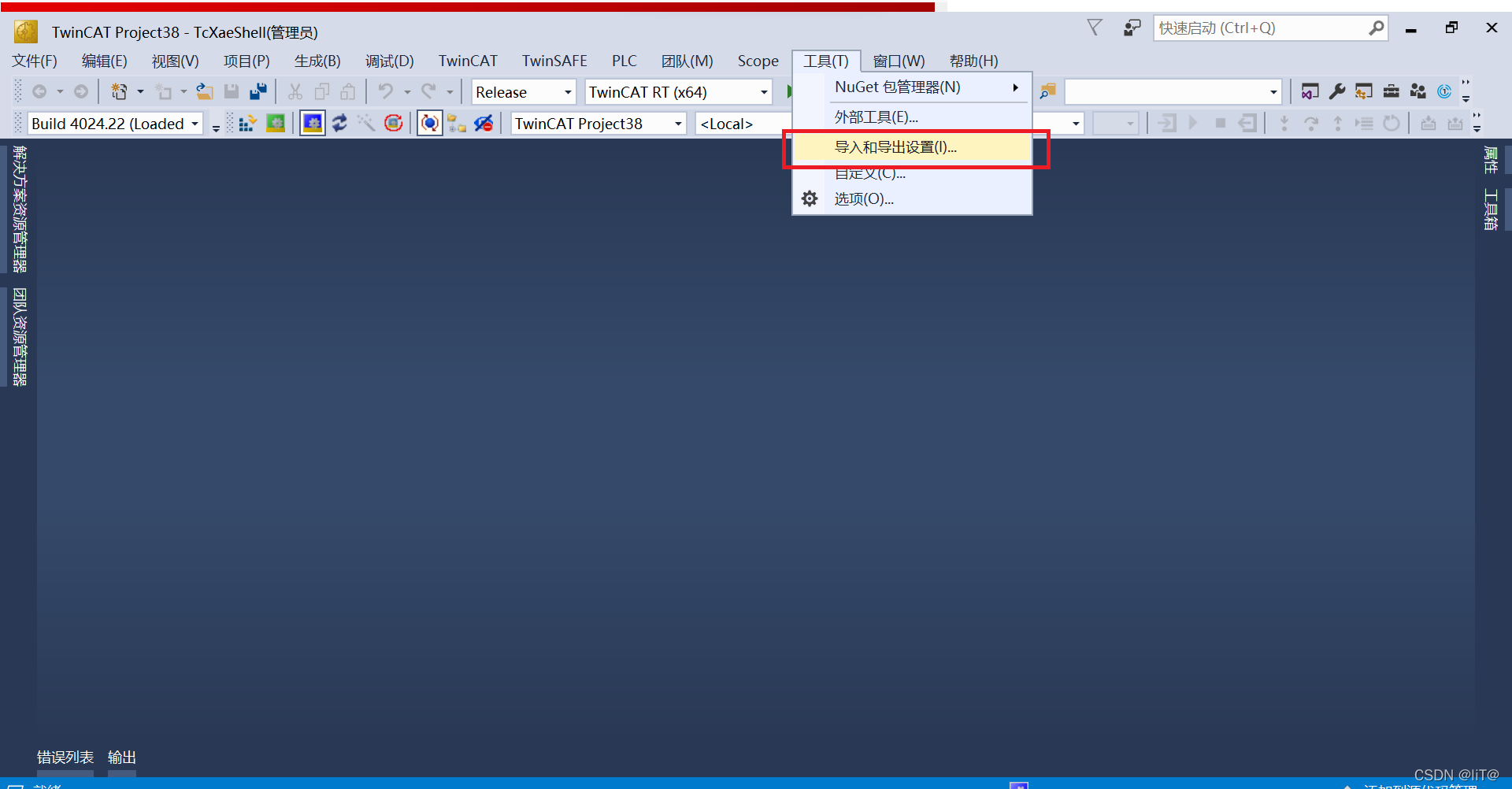
Task: Click the Toggle Free Run red circle icon
Action: coord(393,124)
